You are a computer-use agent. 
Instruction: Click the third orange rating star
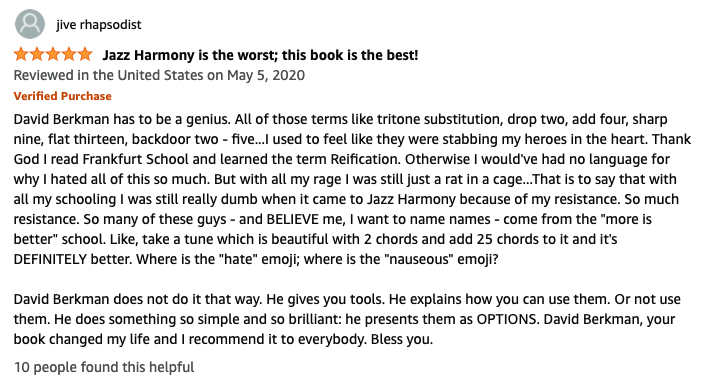tap(53, 55)
